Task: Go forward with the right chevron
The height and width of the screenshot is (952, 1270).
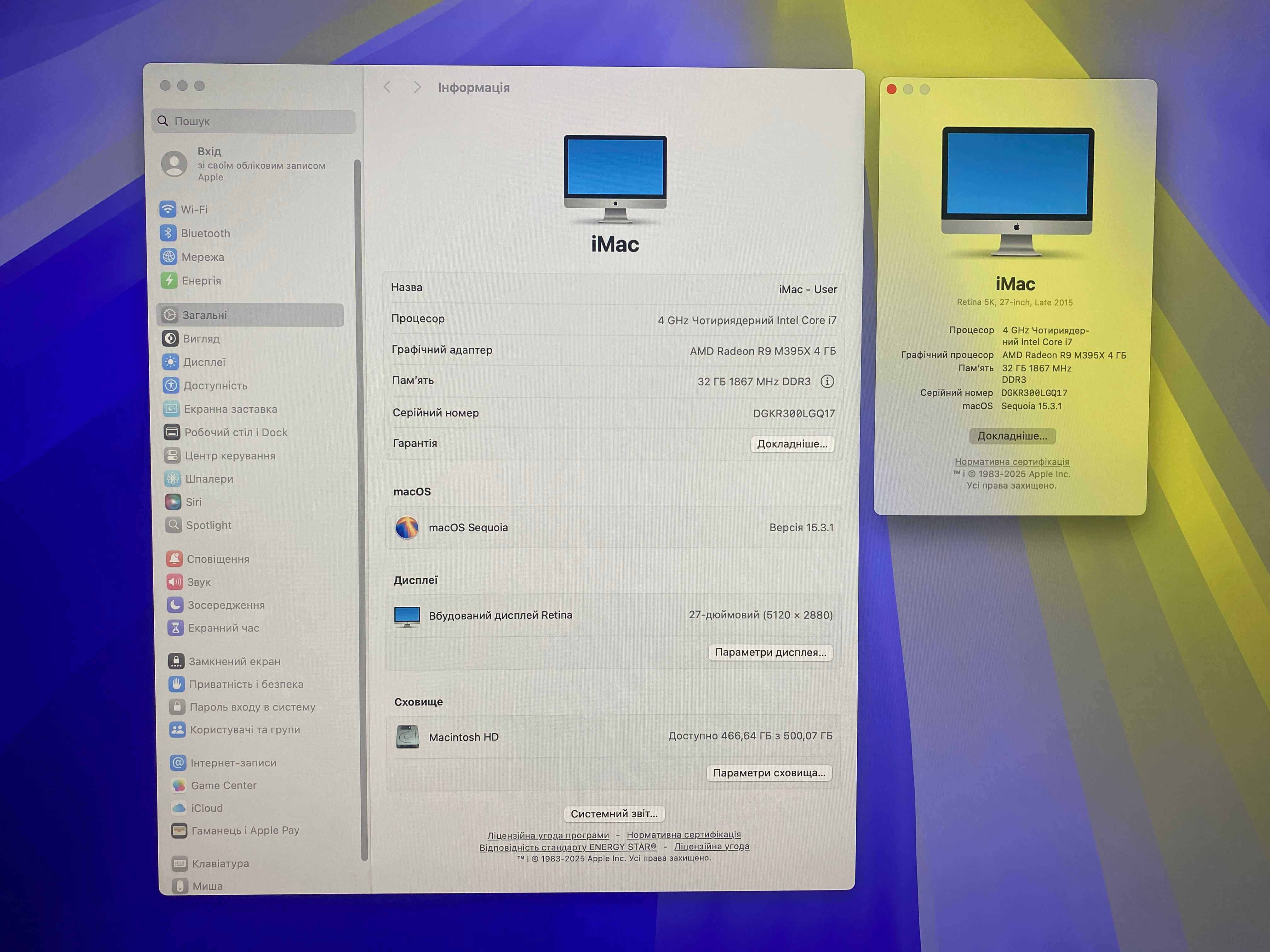Action: [417, 87]
